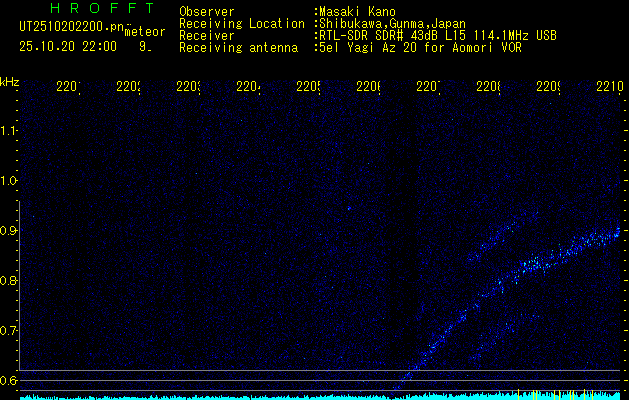Click the 2210 time marker
The height and width of the screenshot is (400, 629).
(610, 87)
